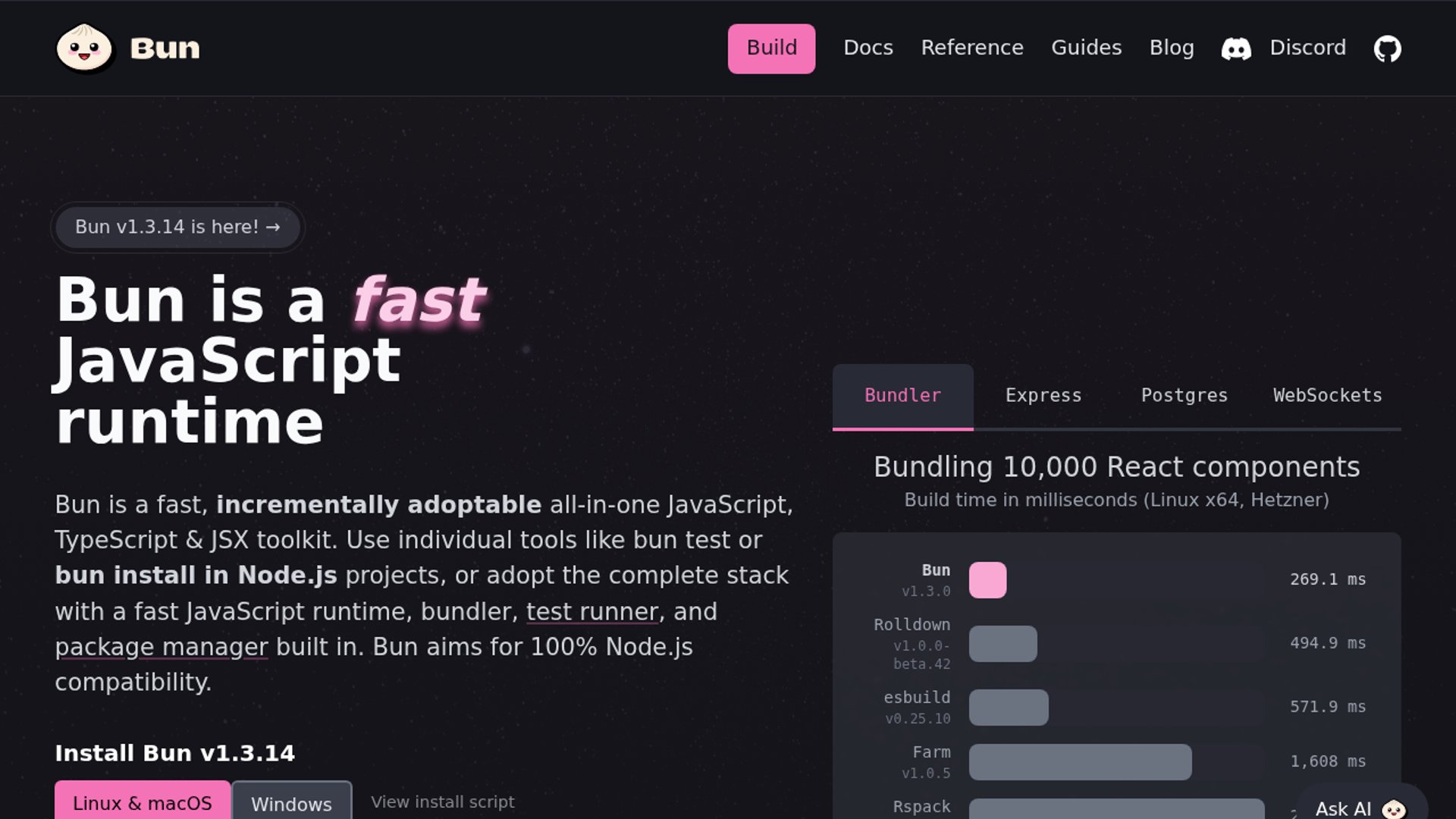1456x819 pixels.
Task: Click the Bun label in benchmark chart
Action: point(936,570)
